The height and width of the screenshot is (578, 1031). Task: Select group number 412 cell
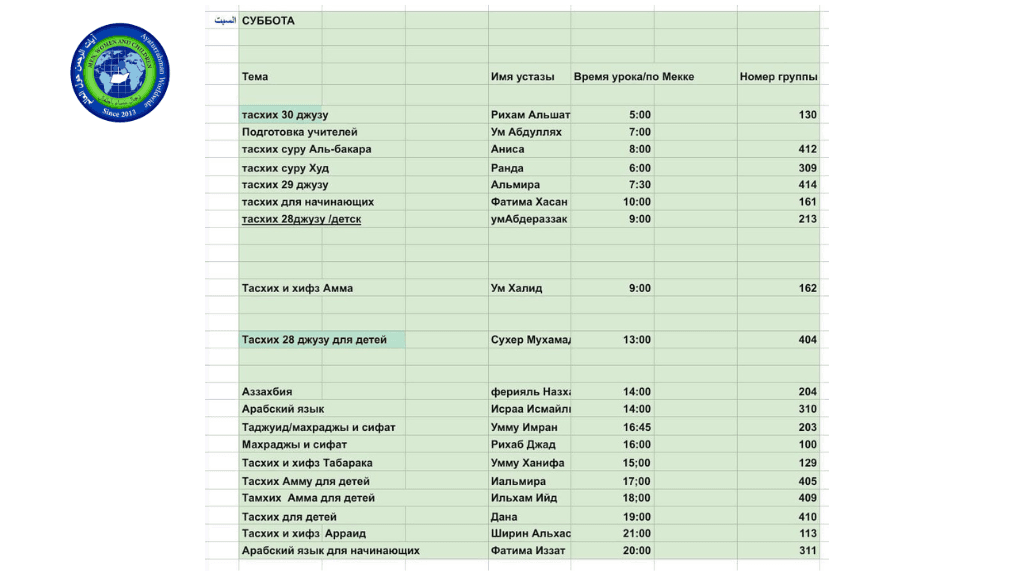click(x=806, y=149)
